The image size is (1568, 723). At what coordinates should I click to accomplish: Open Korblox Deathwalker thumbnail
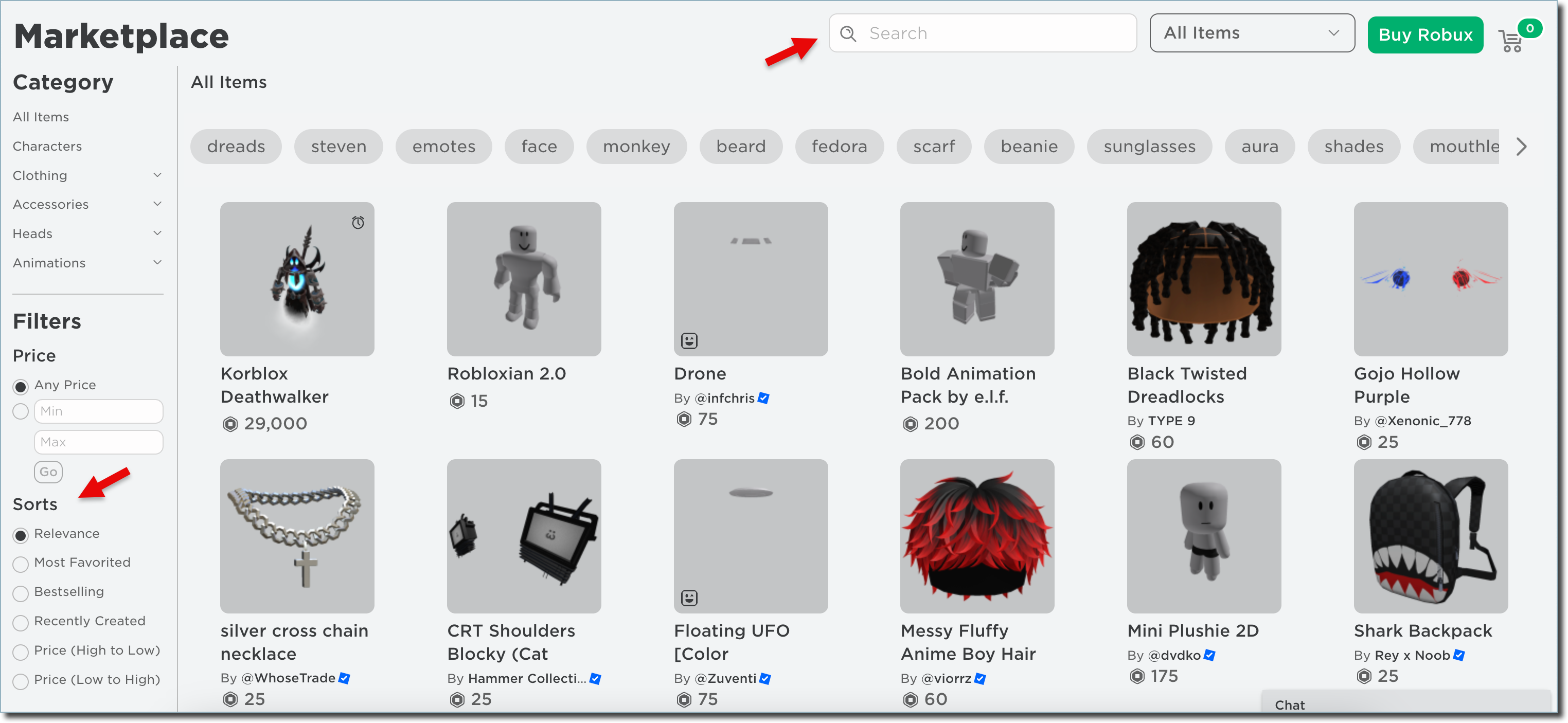coord(297,279)
